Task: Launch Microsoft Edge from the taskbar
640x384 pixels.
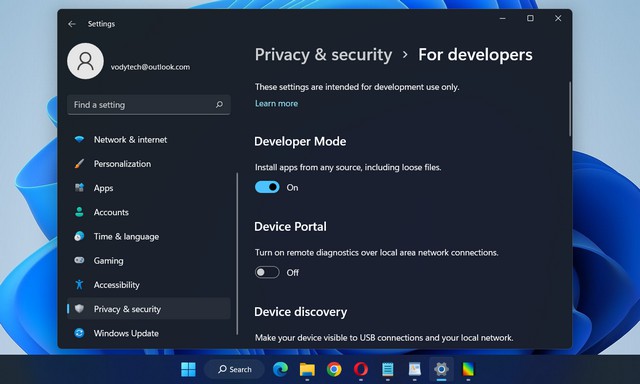Action: click(280, 369)
